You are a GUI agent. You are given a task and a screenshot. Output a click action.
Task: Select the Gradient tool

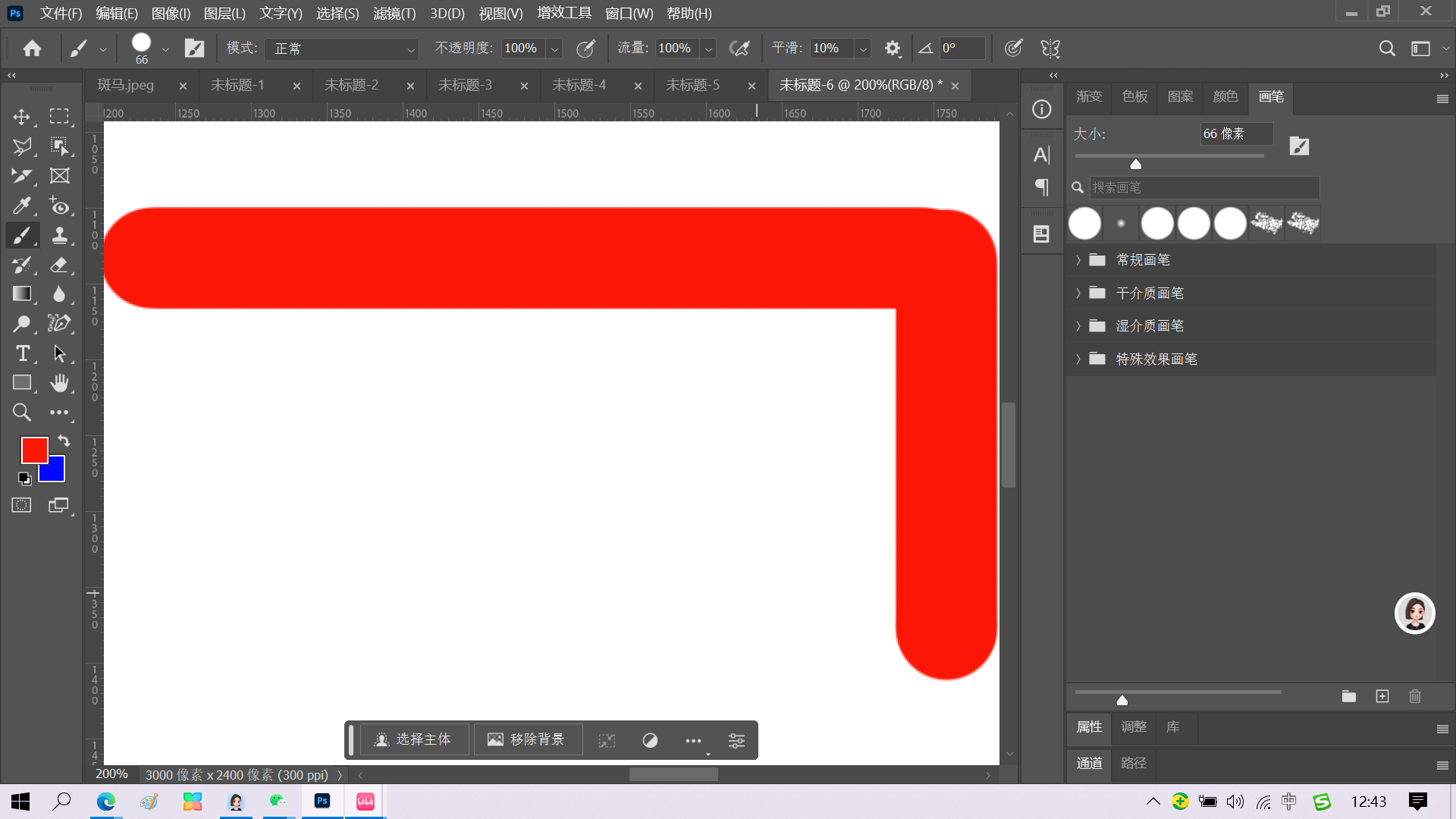pos(21,294)
